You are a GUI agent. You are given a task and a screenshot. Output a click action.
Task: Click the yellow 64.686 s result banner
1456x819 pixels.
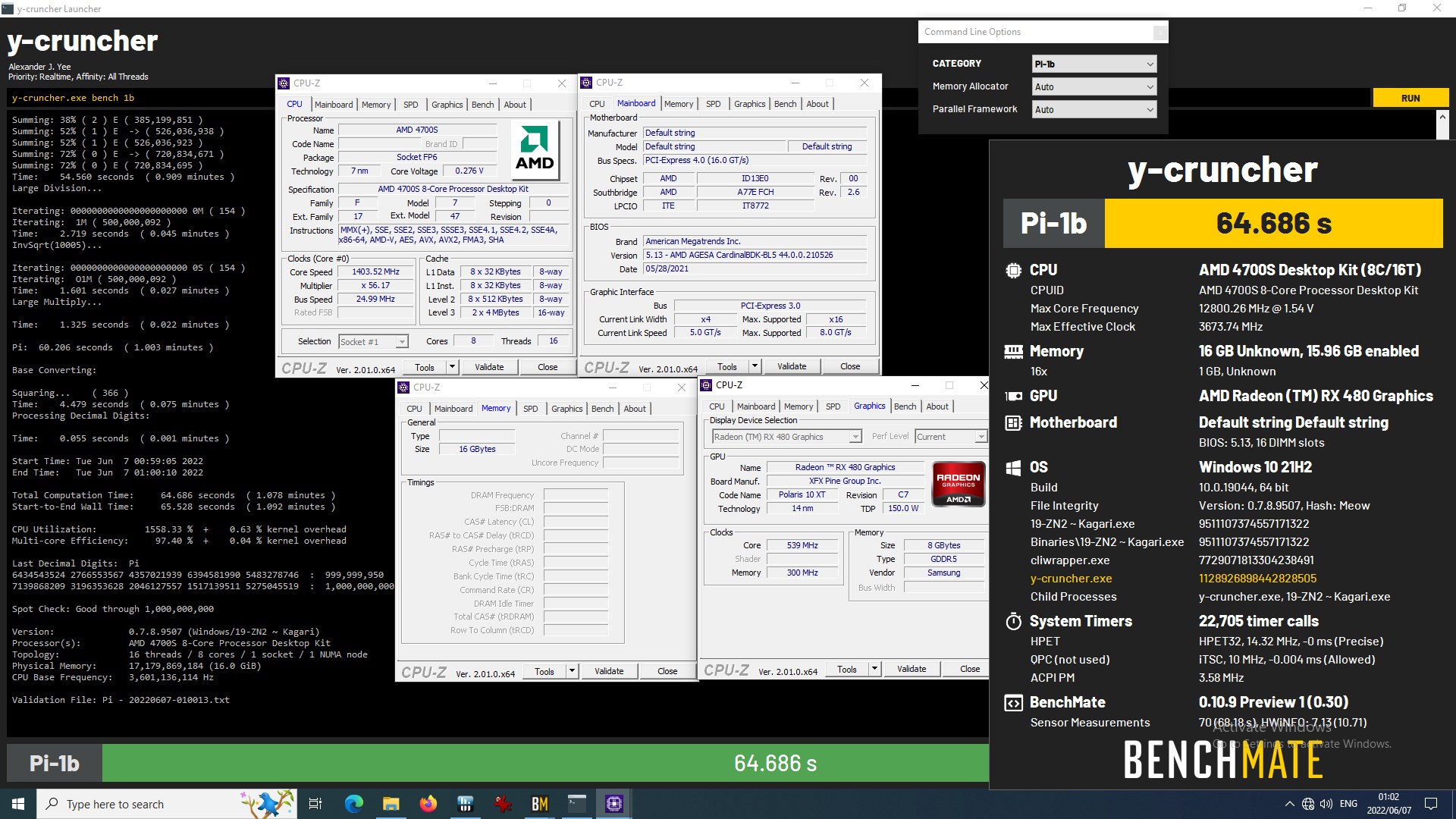(1273, 223)
